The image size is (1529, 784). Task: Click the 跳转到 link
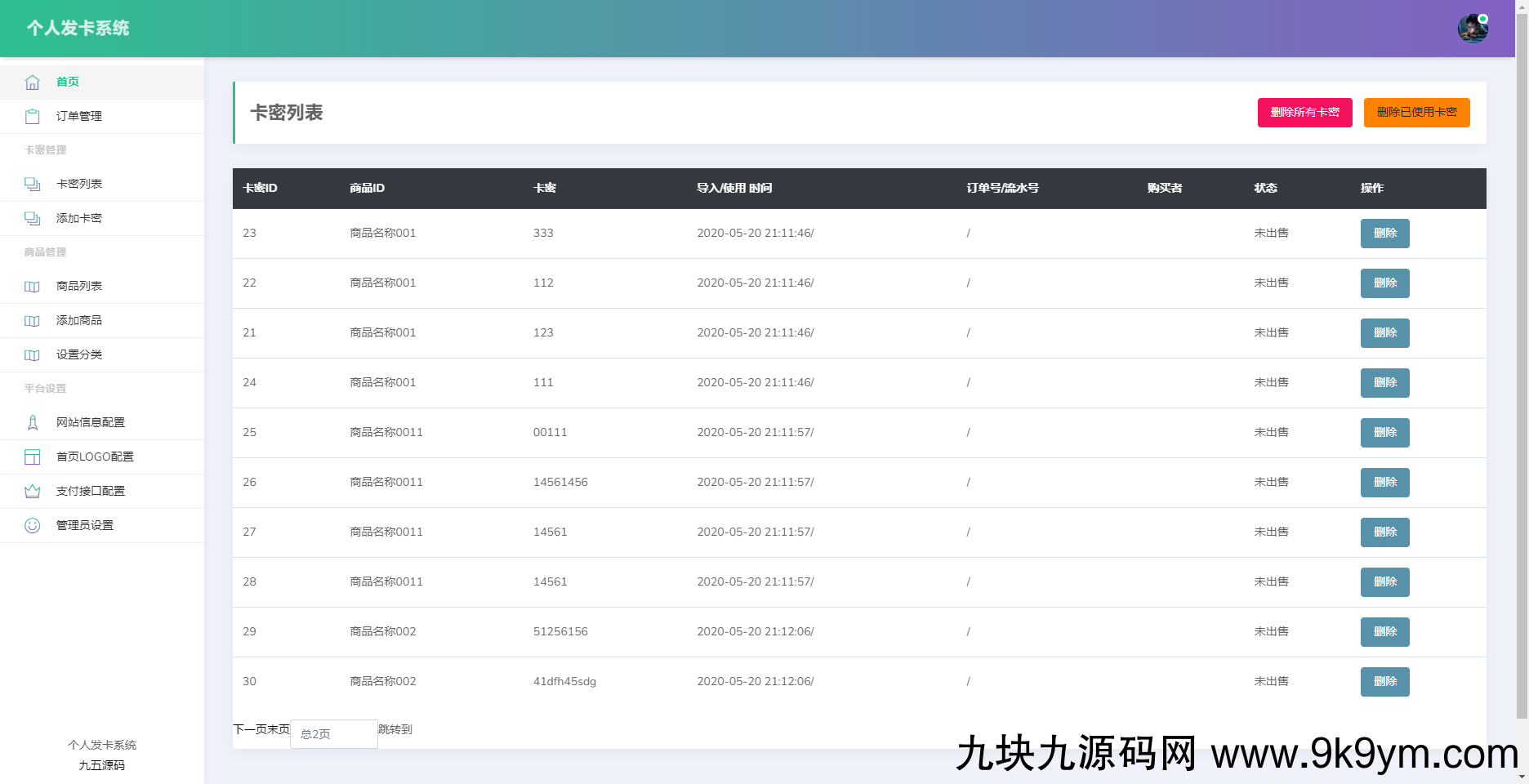click(x=395, y=729)
